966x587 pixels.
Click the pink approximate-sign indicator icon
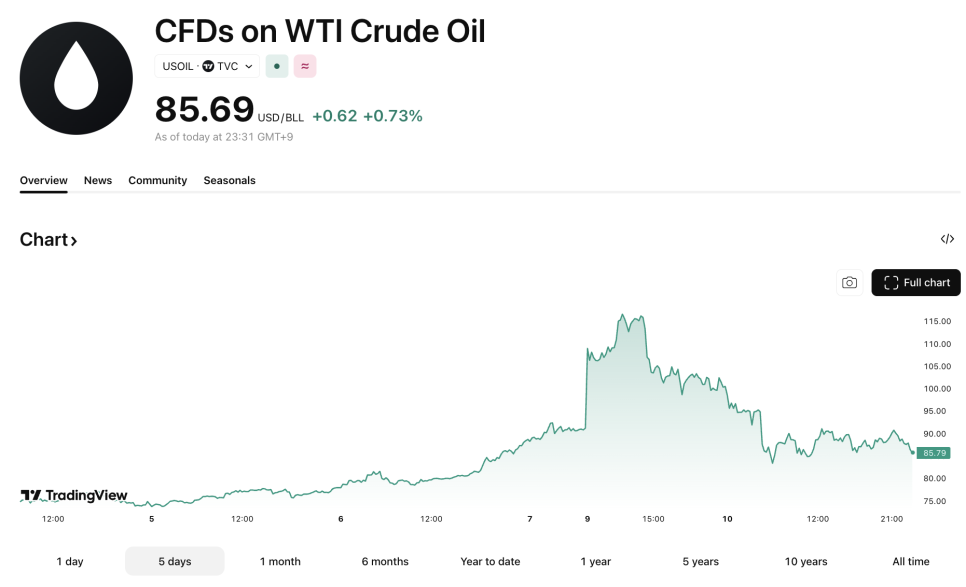(x=305, y=66)
